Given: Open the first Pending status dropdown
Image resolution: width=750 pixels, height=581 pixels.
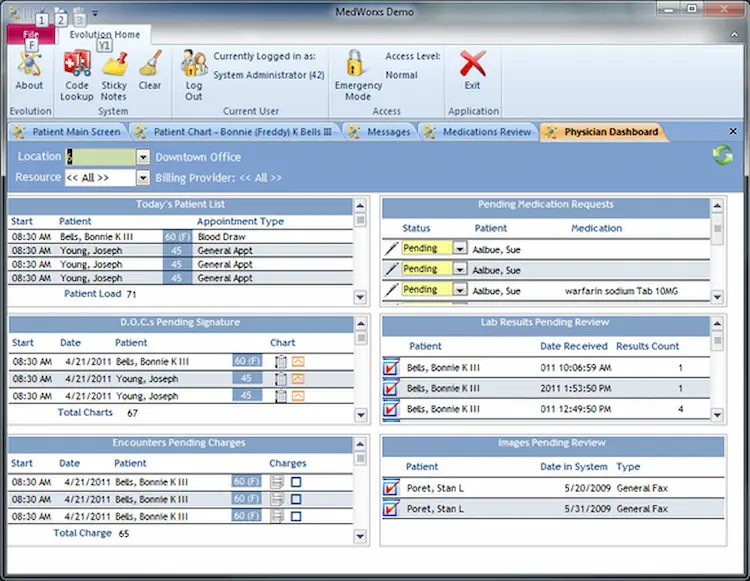Looking at the screenshot, I should pyautogui.click(x=460, y=248).
